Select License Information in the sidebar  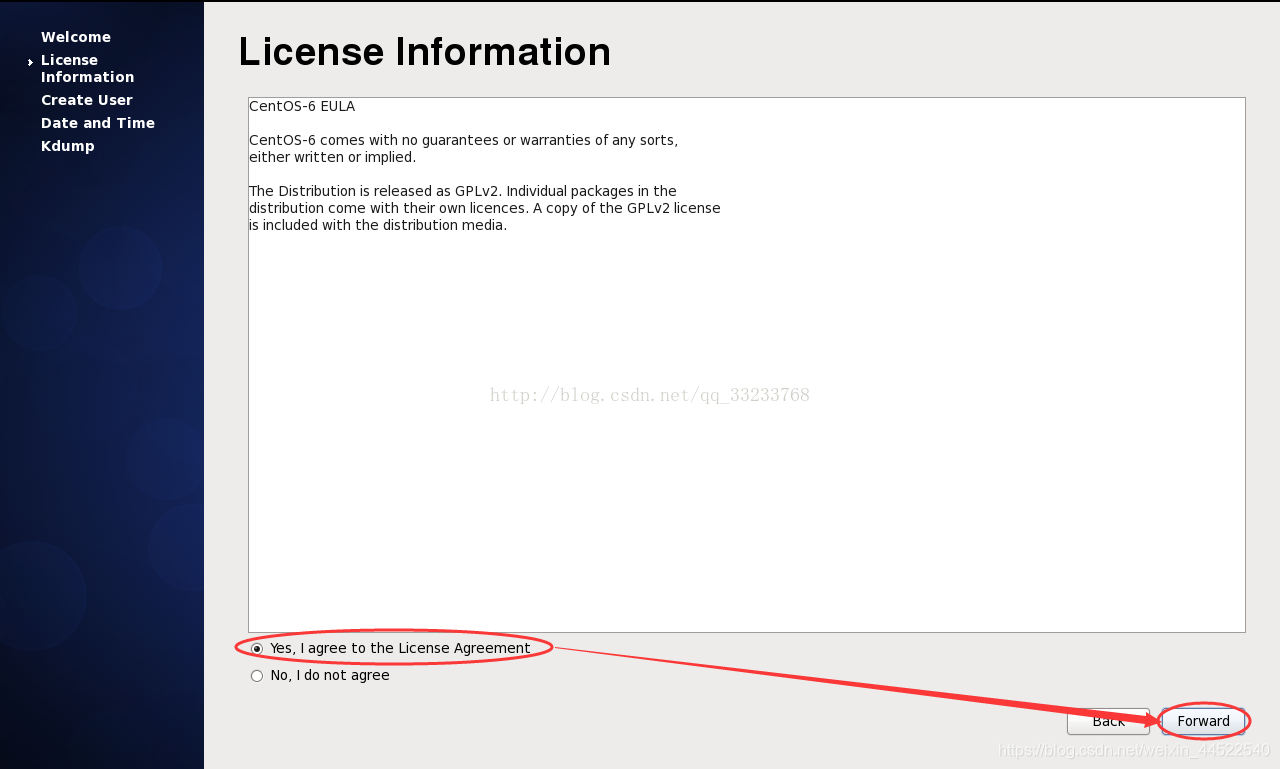tap(87, 68)
